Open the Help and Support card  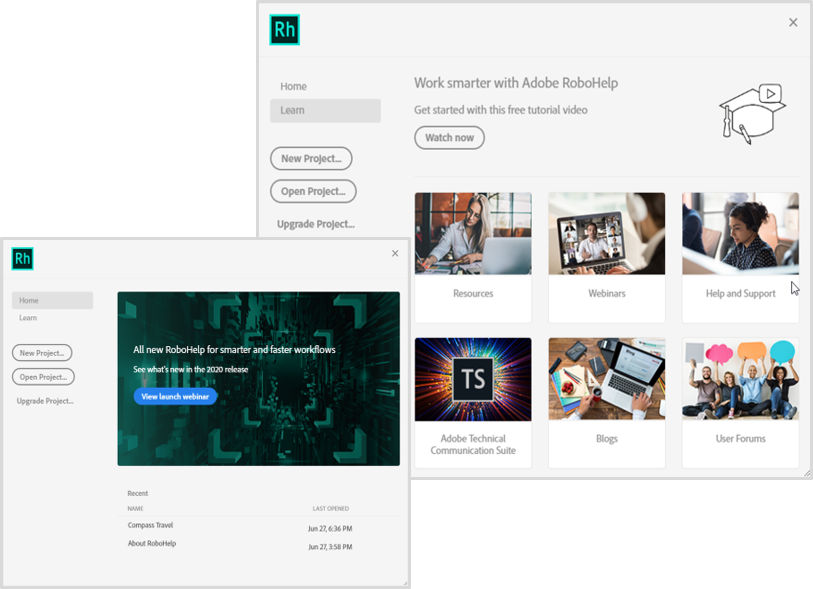coord(740,257)
